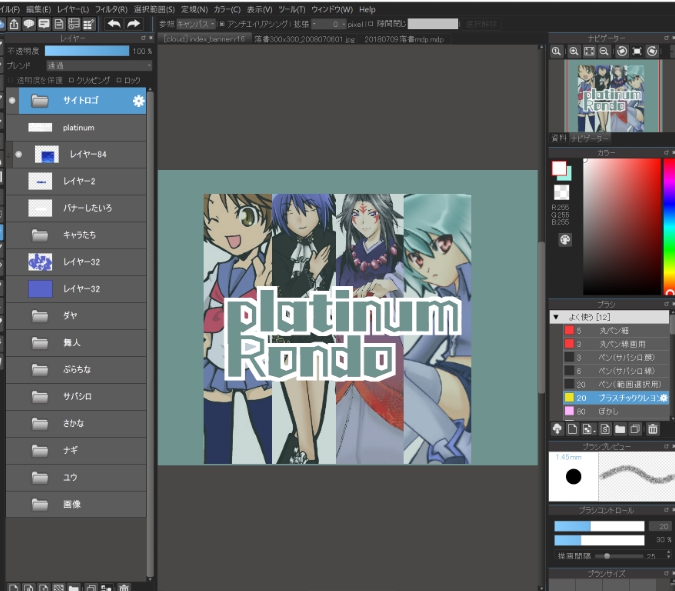This screenshot has height=591, width=675.
Task: Select the transparent color swatch
Action: pyautogui.click(x=561, y=192)
